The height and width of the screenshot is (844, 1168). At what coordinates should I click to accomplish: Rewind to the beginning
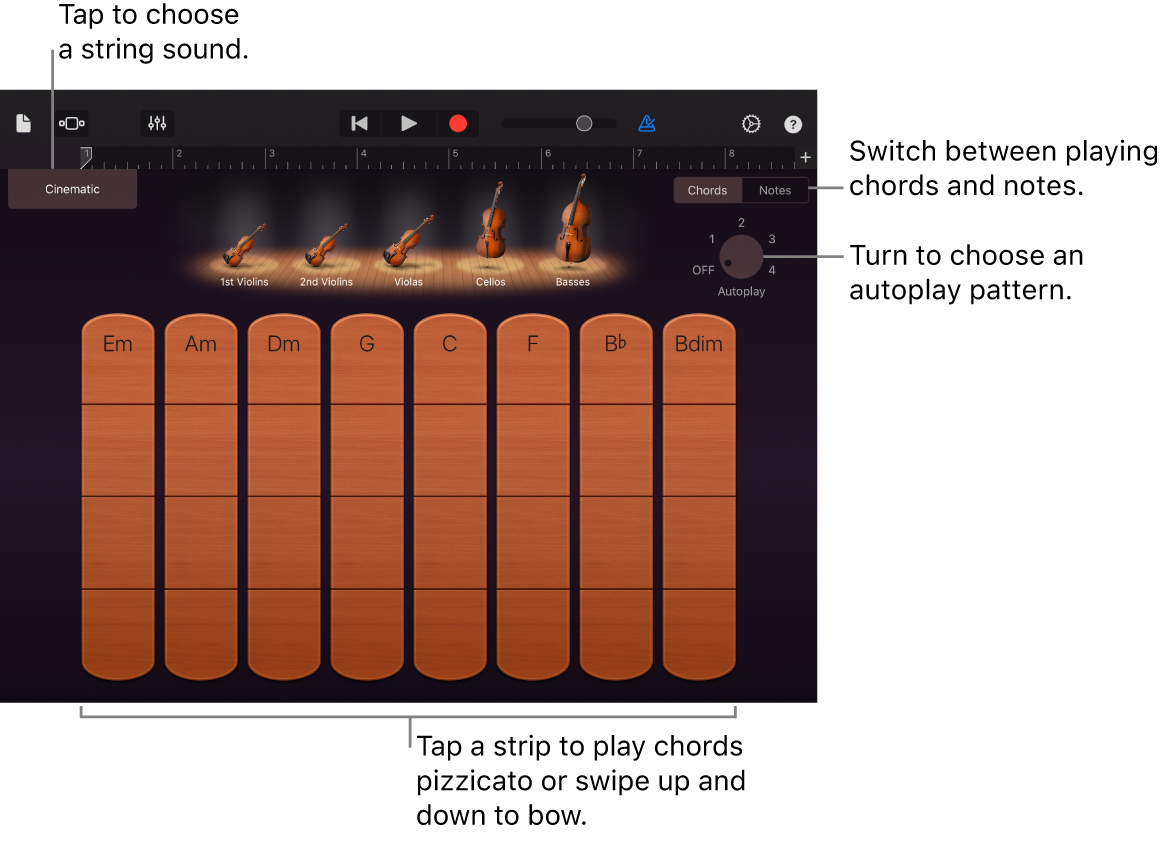tap(359, 123)
